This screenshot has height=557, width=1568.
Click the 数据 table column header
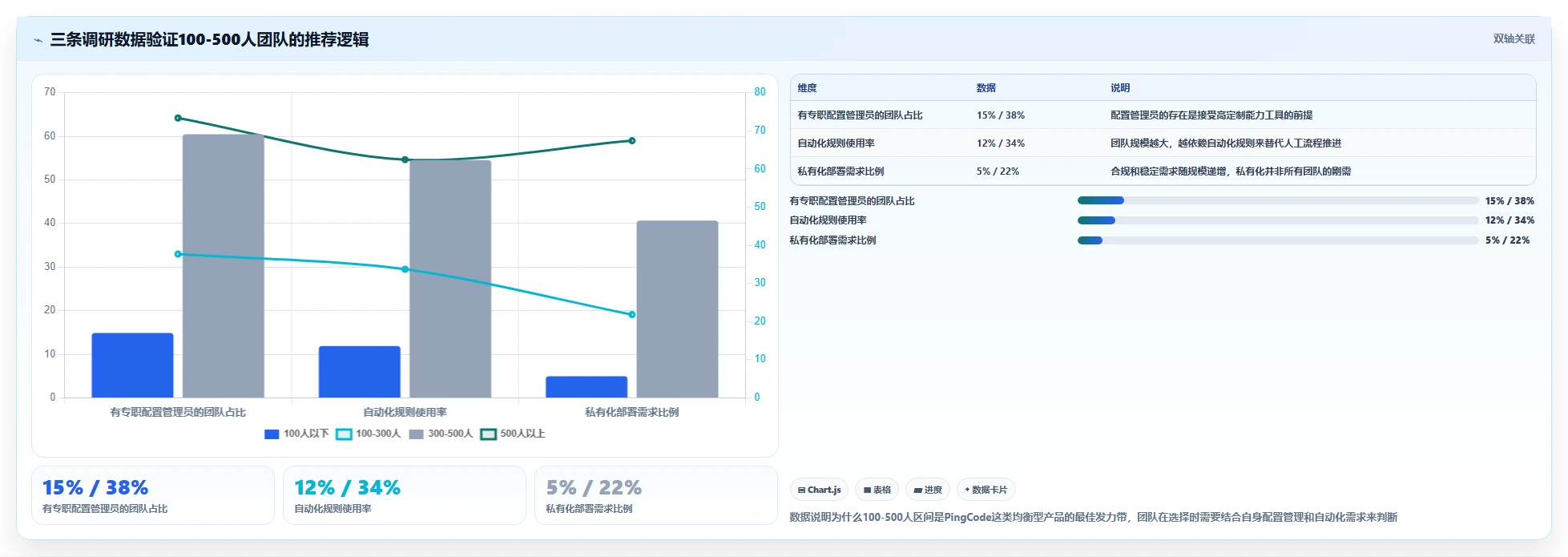pyautogui.click(x=986, y=88)
